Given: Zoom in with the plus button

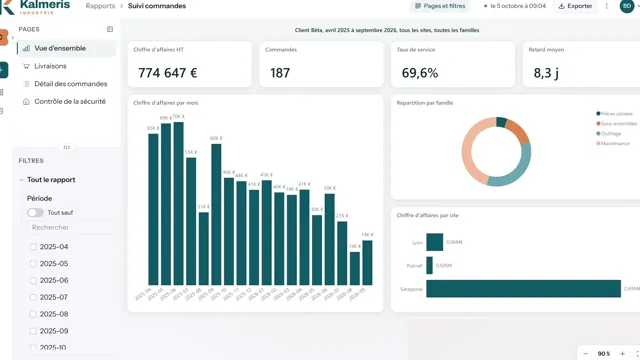Looking at the screenshot, I should click(622, 353).
